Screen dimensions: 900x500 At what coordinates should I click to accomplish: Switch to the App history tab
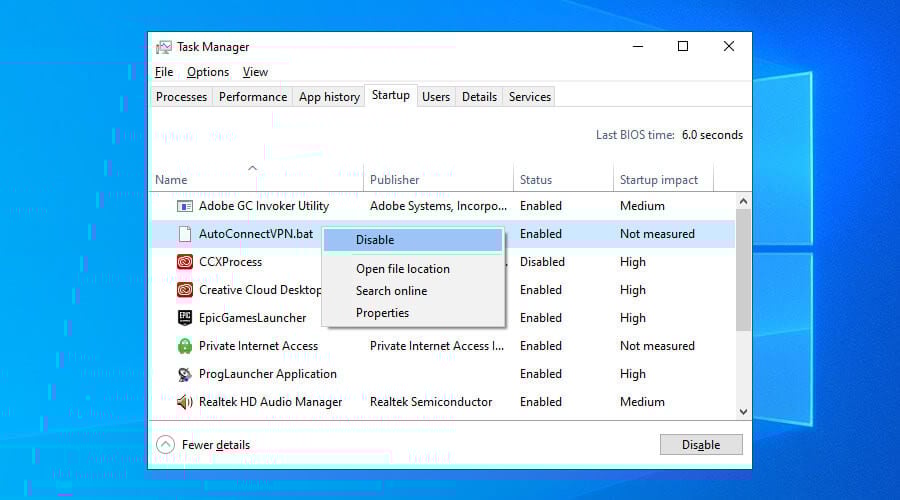(x=329, y=97)
